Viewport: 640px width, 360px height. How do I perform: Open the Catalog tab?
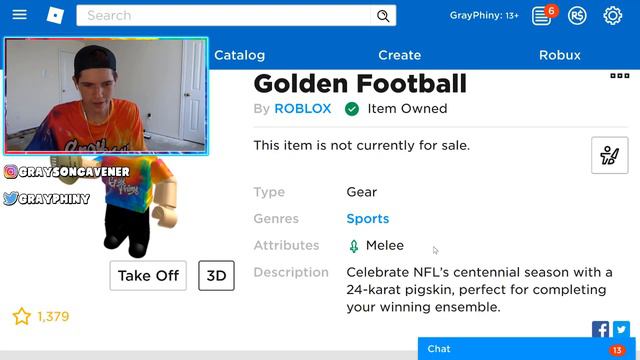click(x=240, y=55)
